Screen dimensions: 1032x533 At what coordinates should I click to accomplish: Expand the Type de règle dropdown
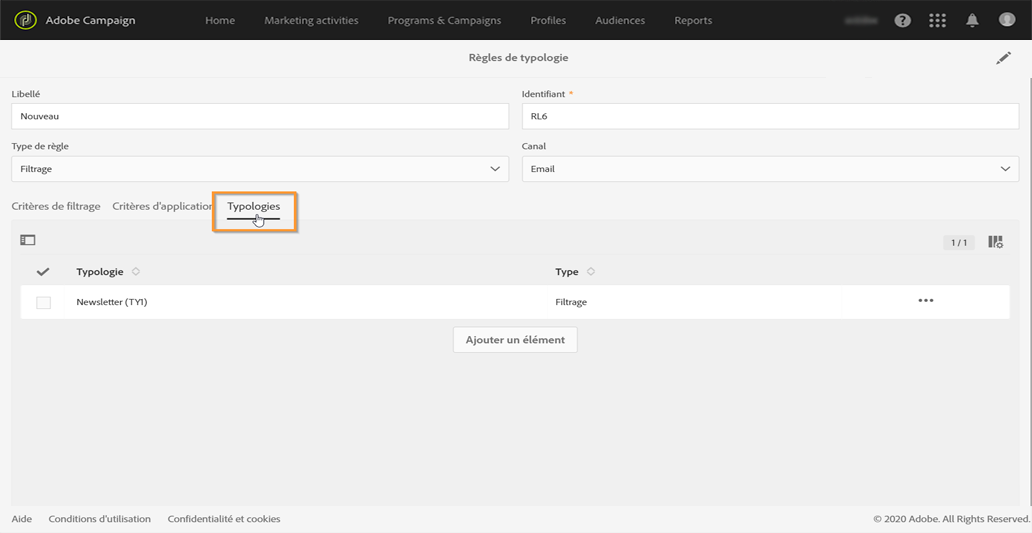click(260, 169)
